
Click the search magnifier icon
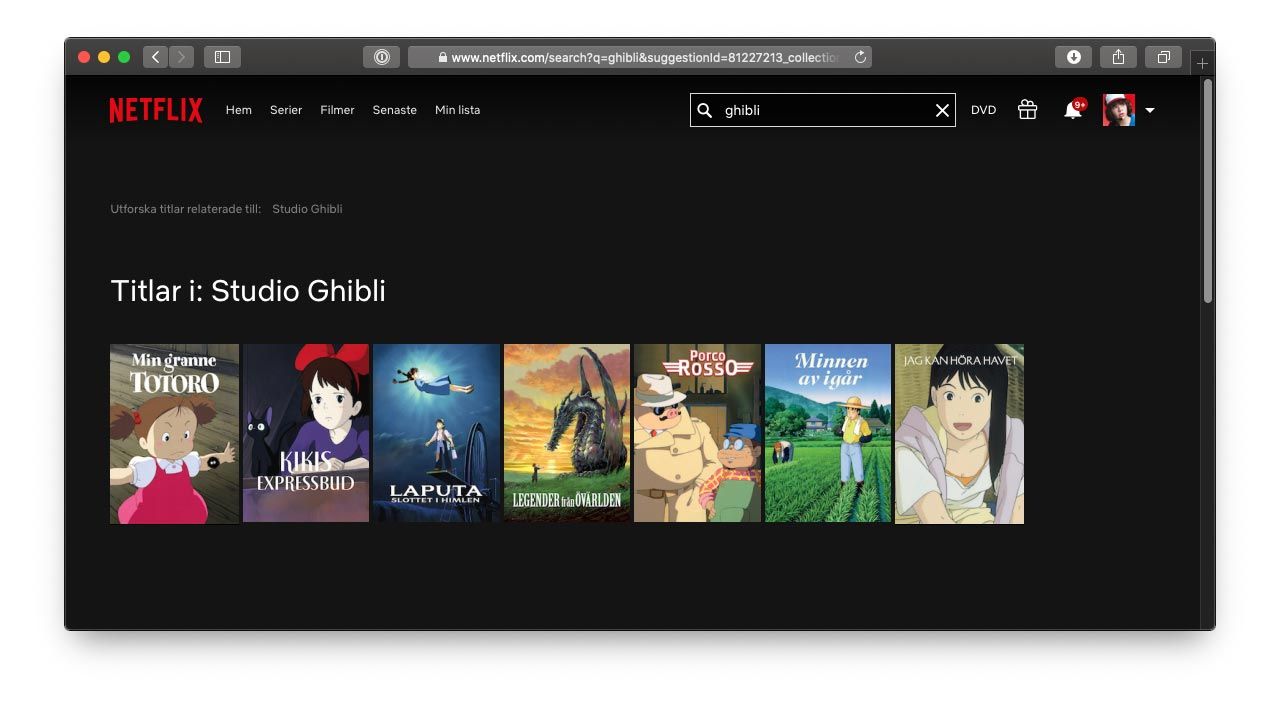coord(705,110)
